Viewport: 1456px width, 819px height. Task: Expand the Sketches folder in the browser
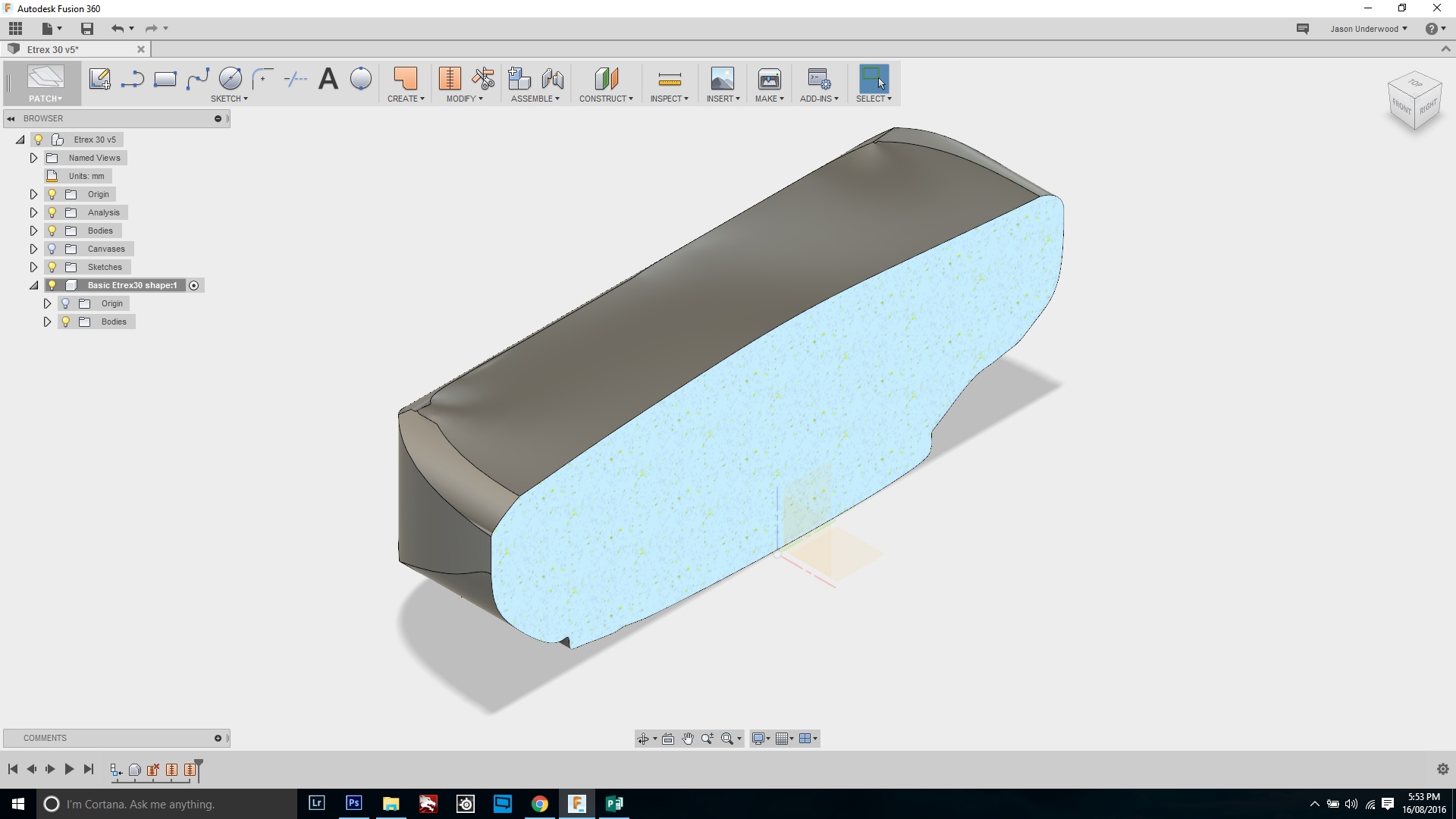click(x=33, y=266)
